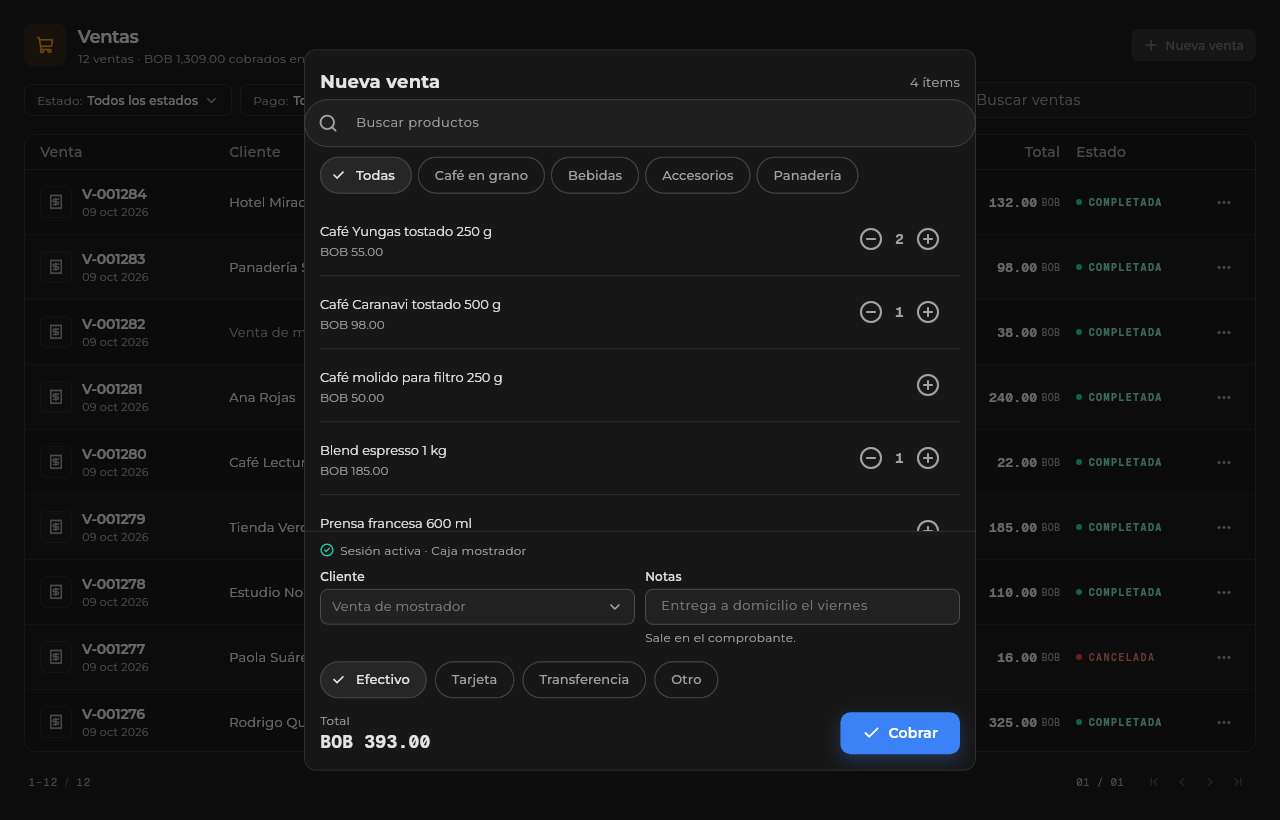This screenshot has height=820, width=1280.
Task: Click receipt icon of sale V-001280
Action: (x=56, y=462)
